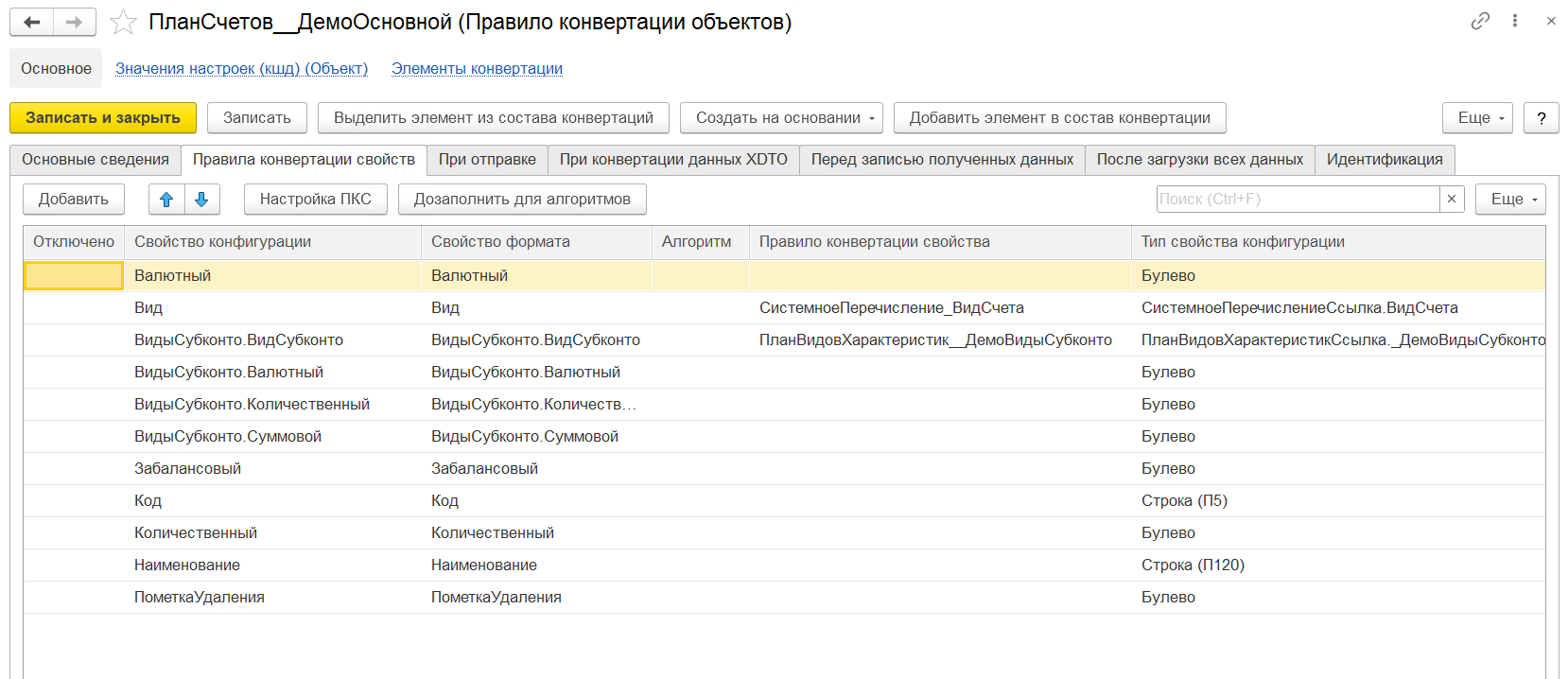Image resolution: width=1568 pixels, height=679 pixels.
Task: Copy the link with the chain icon
Action: point(1480,21)
